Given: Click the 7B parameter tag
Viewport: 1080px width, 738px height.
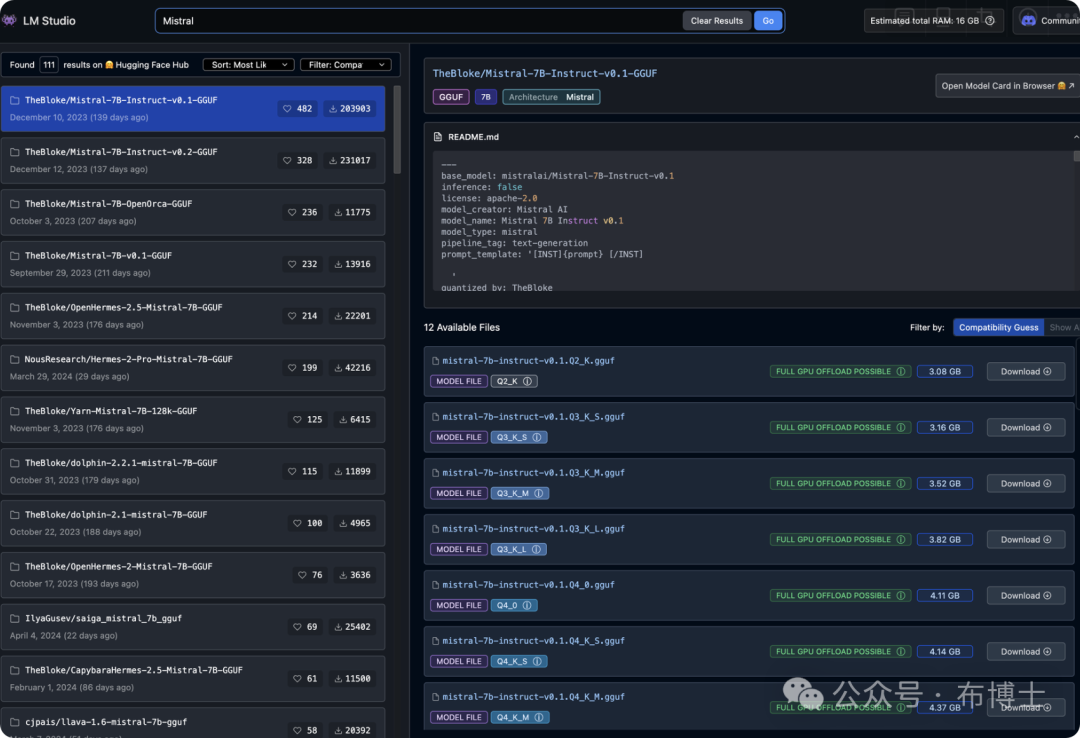Looking at the screenshot, I should [486, 97].
